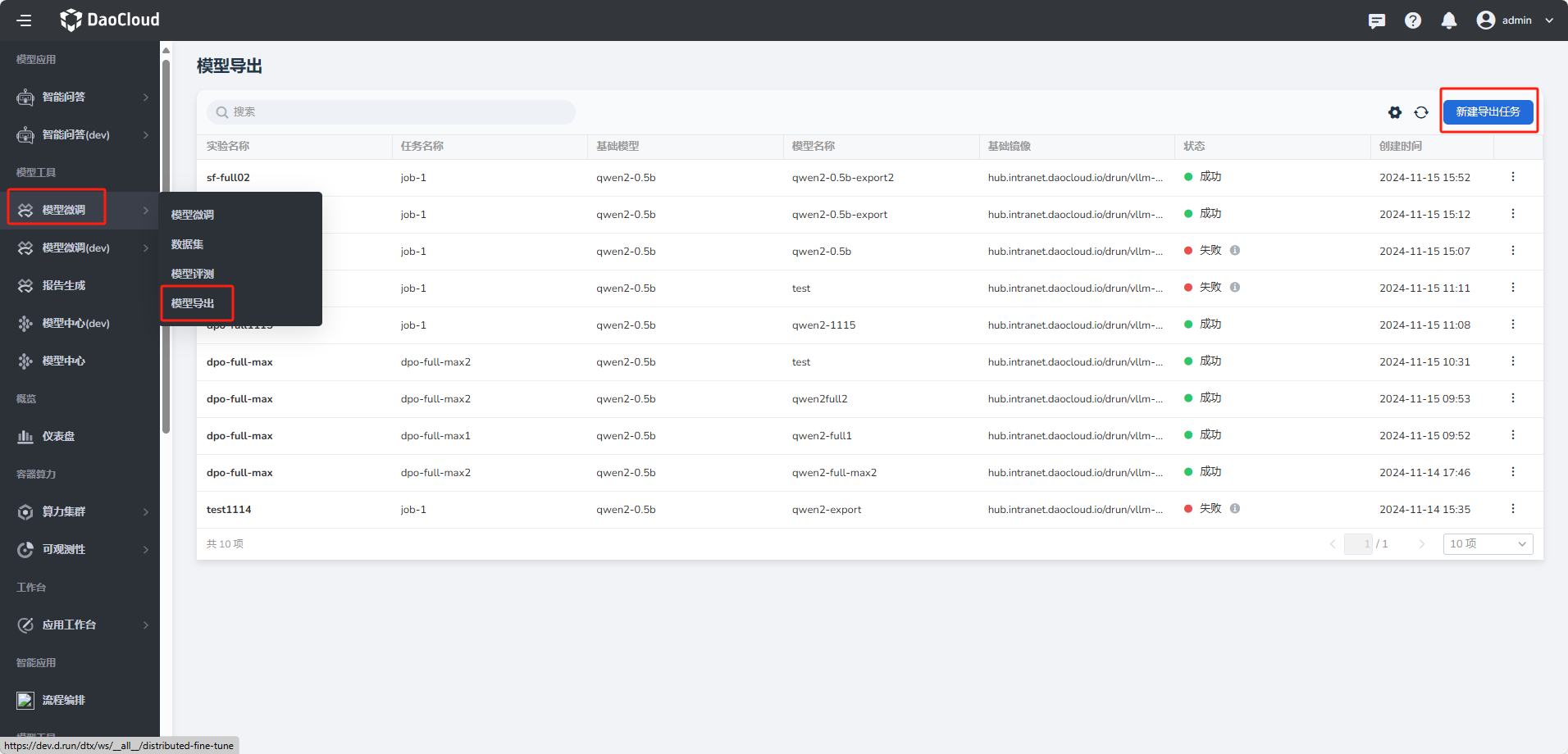Open table column settings gear icon

coord(1395,112)
